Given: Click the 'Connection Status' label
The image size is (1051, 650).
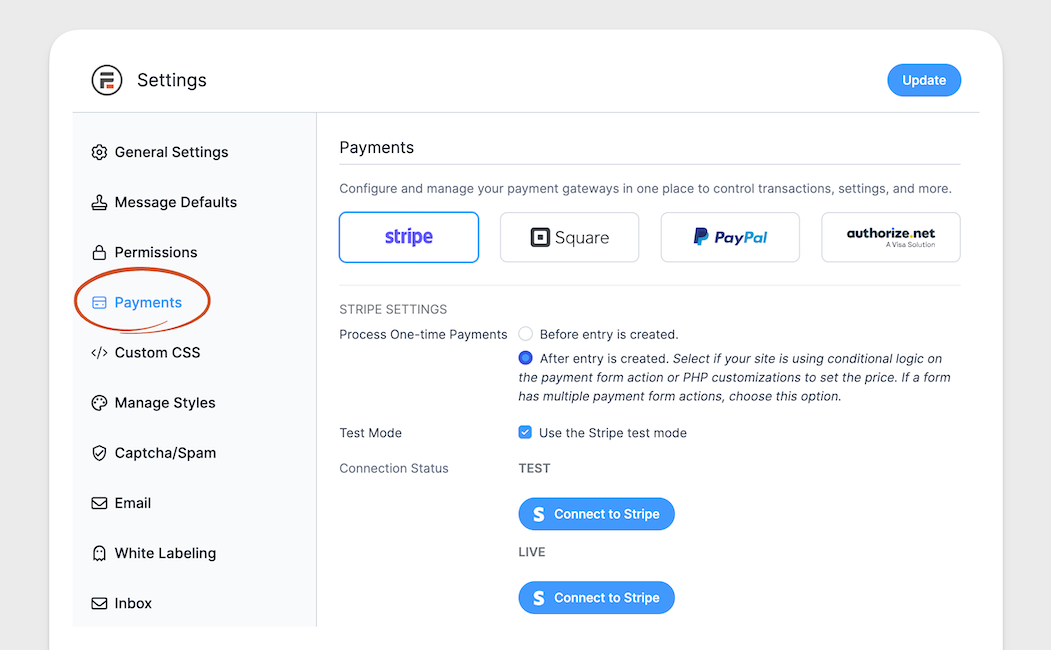Looking at the screenshot, I should (393, 468).
